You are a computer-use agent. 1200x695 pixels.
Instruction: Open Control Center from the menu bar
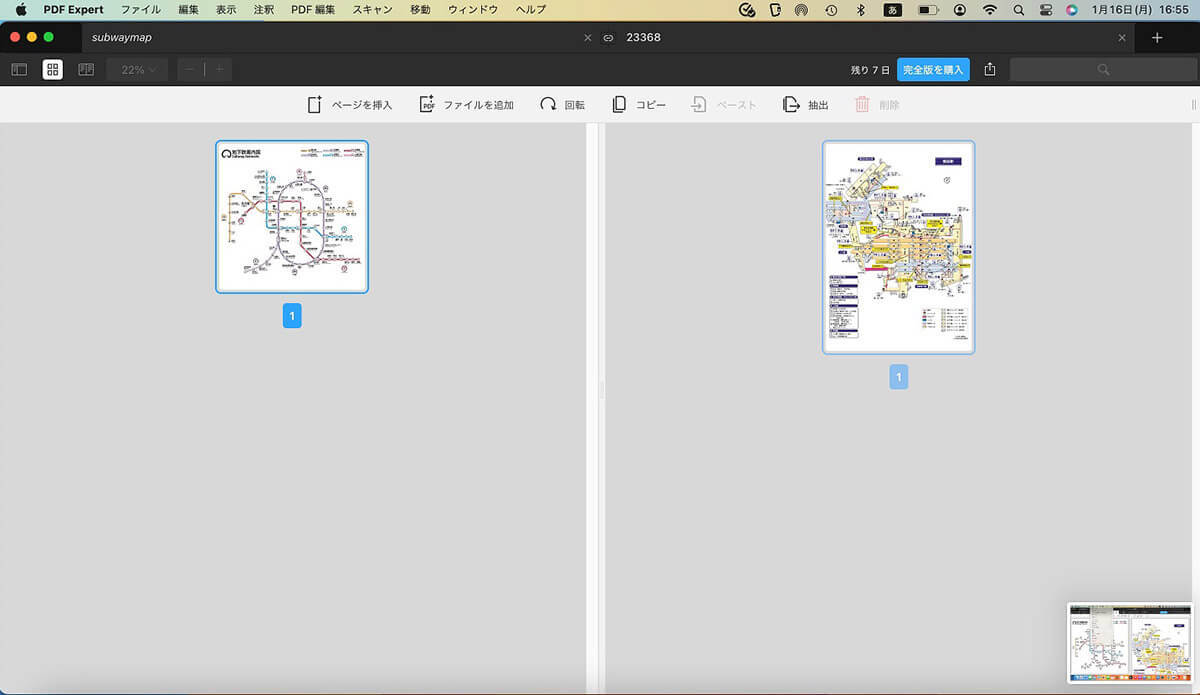pos(1046,9)
